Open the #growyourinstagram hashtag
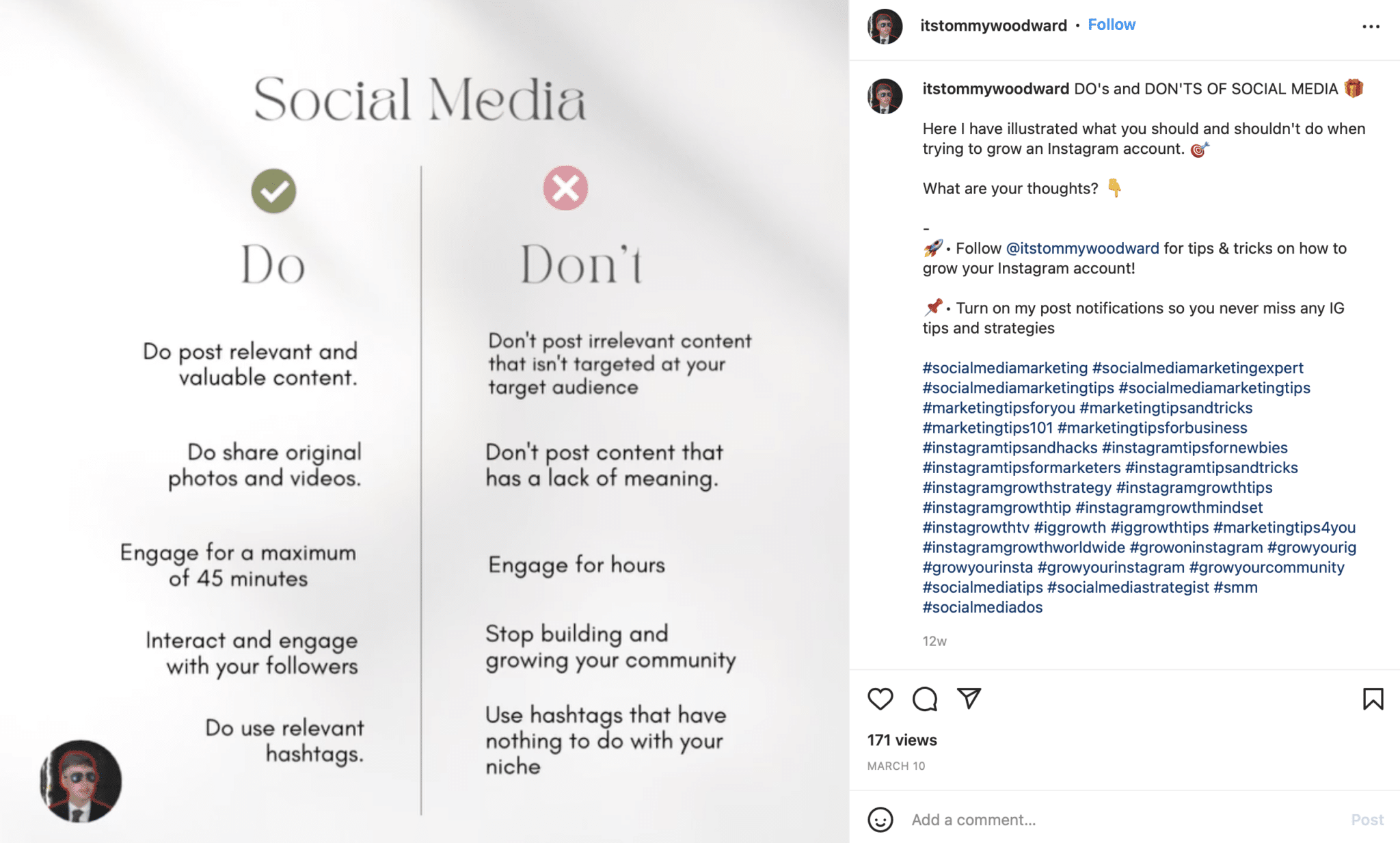The height and width of the screenshot is (843, 1400). click(x=1111, y=567)
